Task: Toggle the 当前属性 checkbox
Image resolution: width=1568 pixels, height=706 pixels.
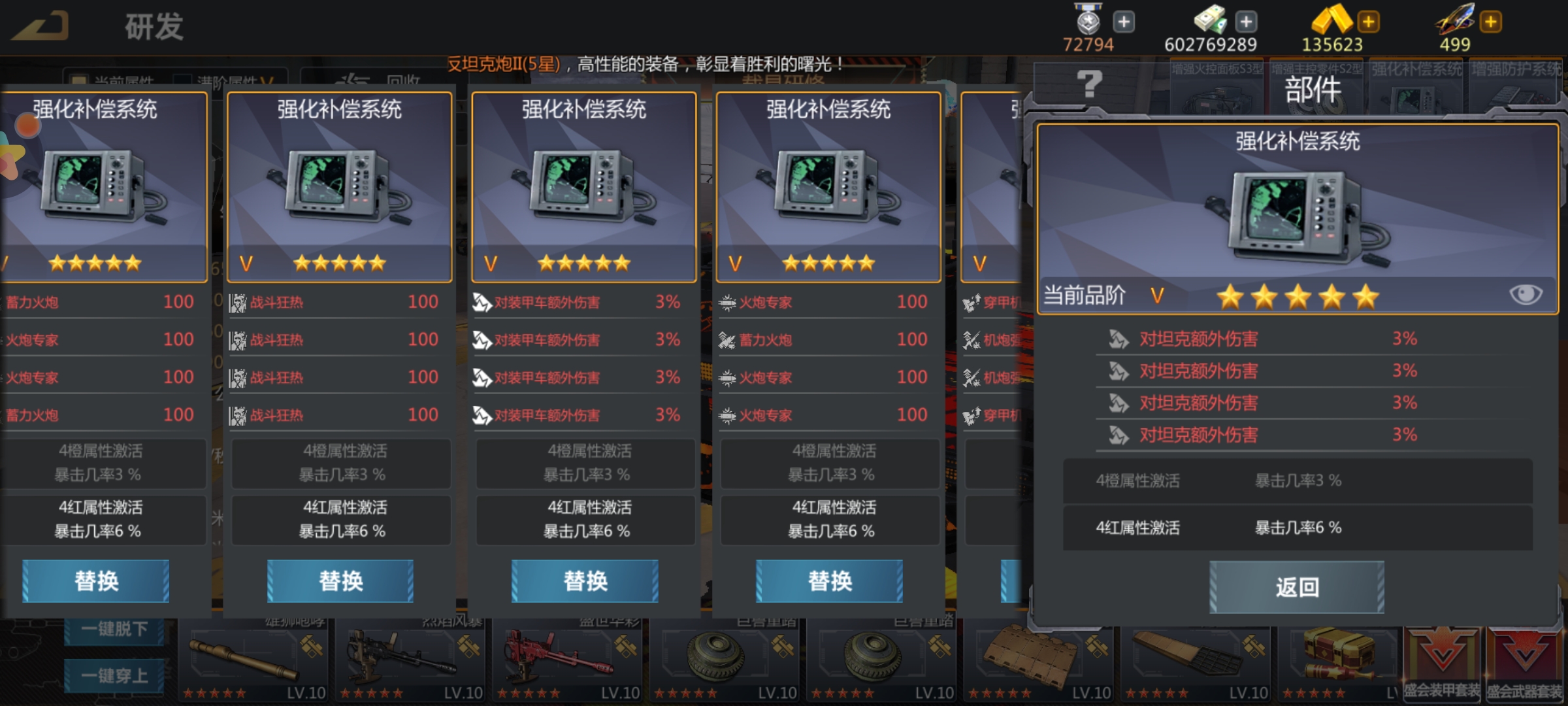Action: tap(80, 81)
